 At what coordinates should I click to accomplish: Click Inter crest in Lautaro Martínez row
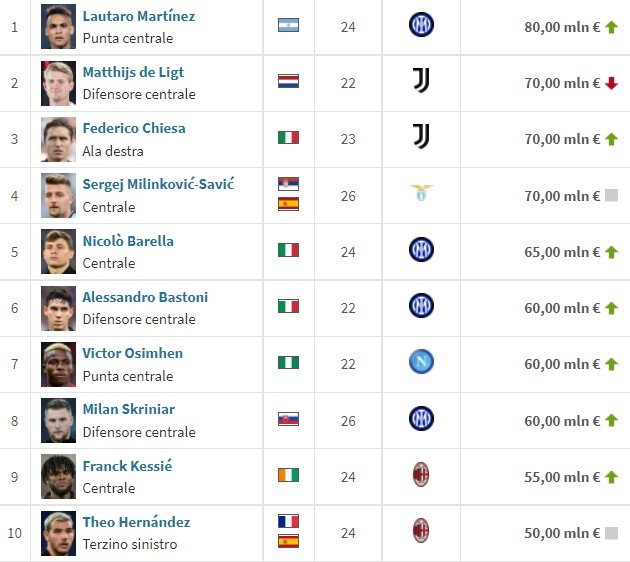pyautogui.click(x=421, y=25)
